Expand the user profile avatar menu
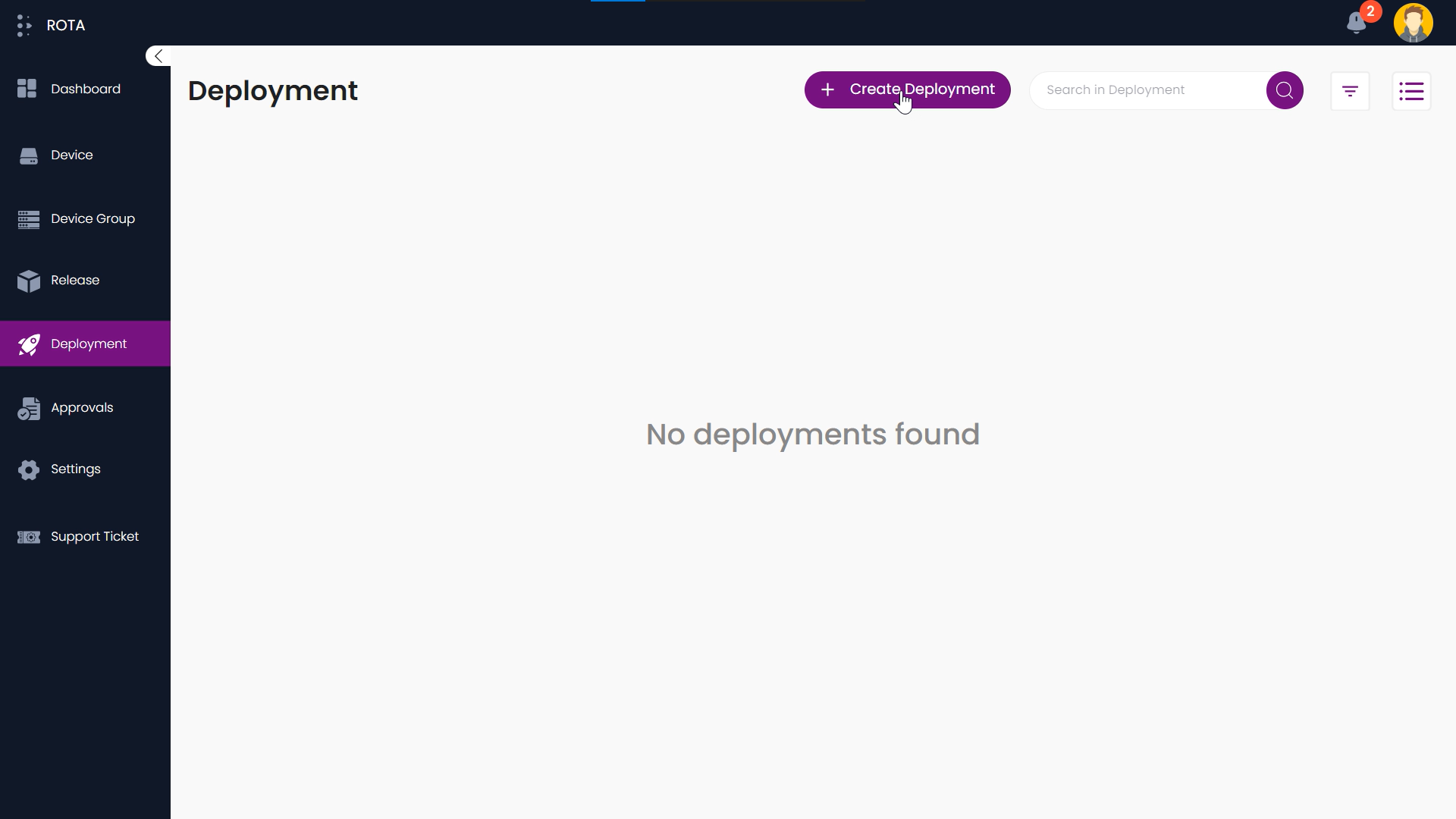Screen dimensions: 1456x819 pos(1414,23)
